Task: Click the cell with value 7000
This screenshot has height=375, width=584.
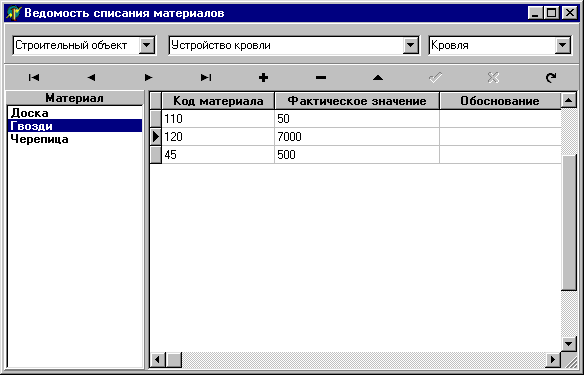Action: (357, 137)
